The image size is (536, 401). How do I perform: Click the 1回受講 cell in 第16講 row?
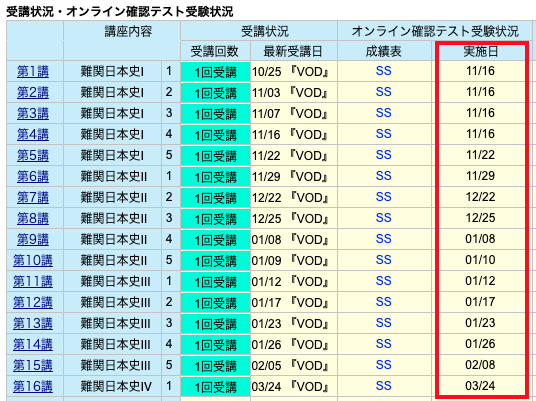216,387
